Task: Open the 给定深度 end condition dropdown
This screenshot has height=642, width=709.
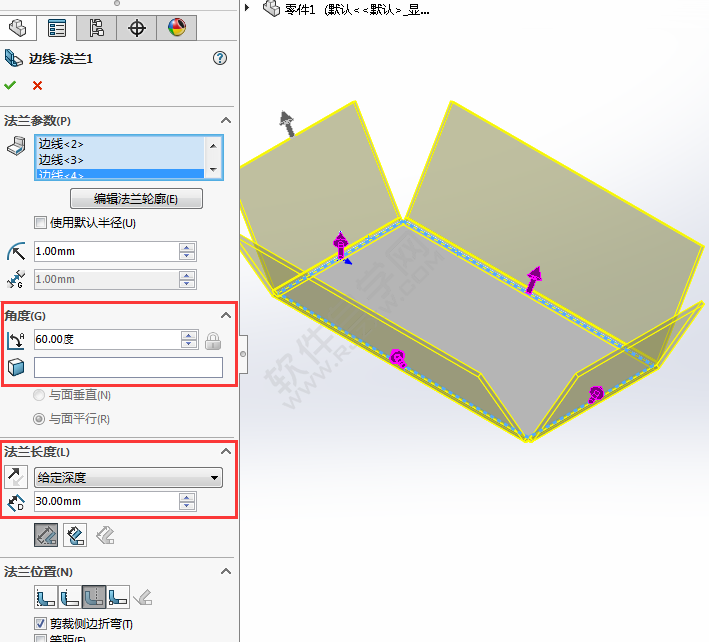Action: coord(128,477)
